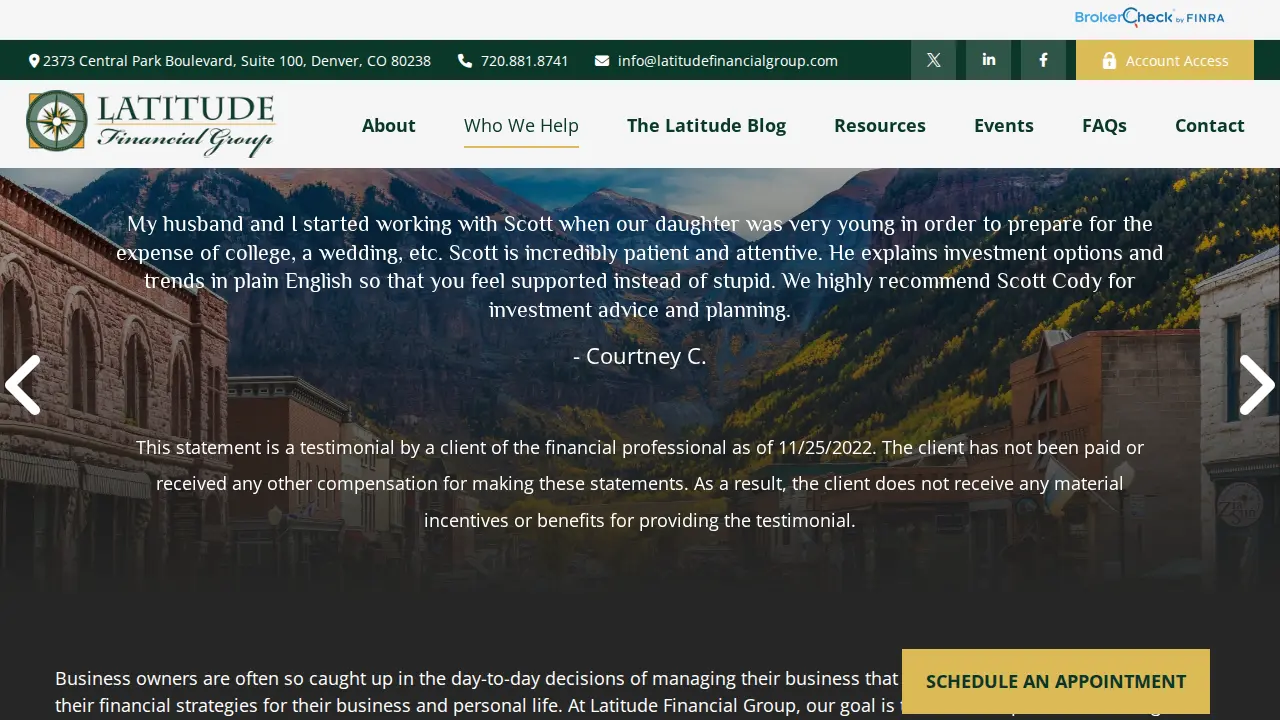Go to The Latitude Blog

(x=706, y=125)
